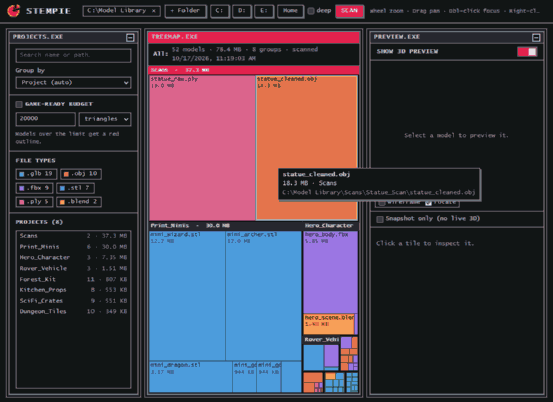Click the All: 52 models summary text

235,54
